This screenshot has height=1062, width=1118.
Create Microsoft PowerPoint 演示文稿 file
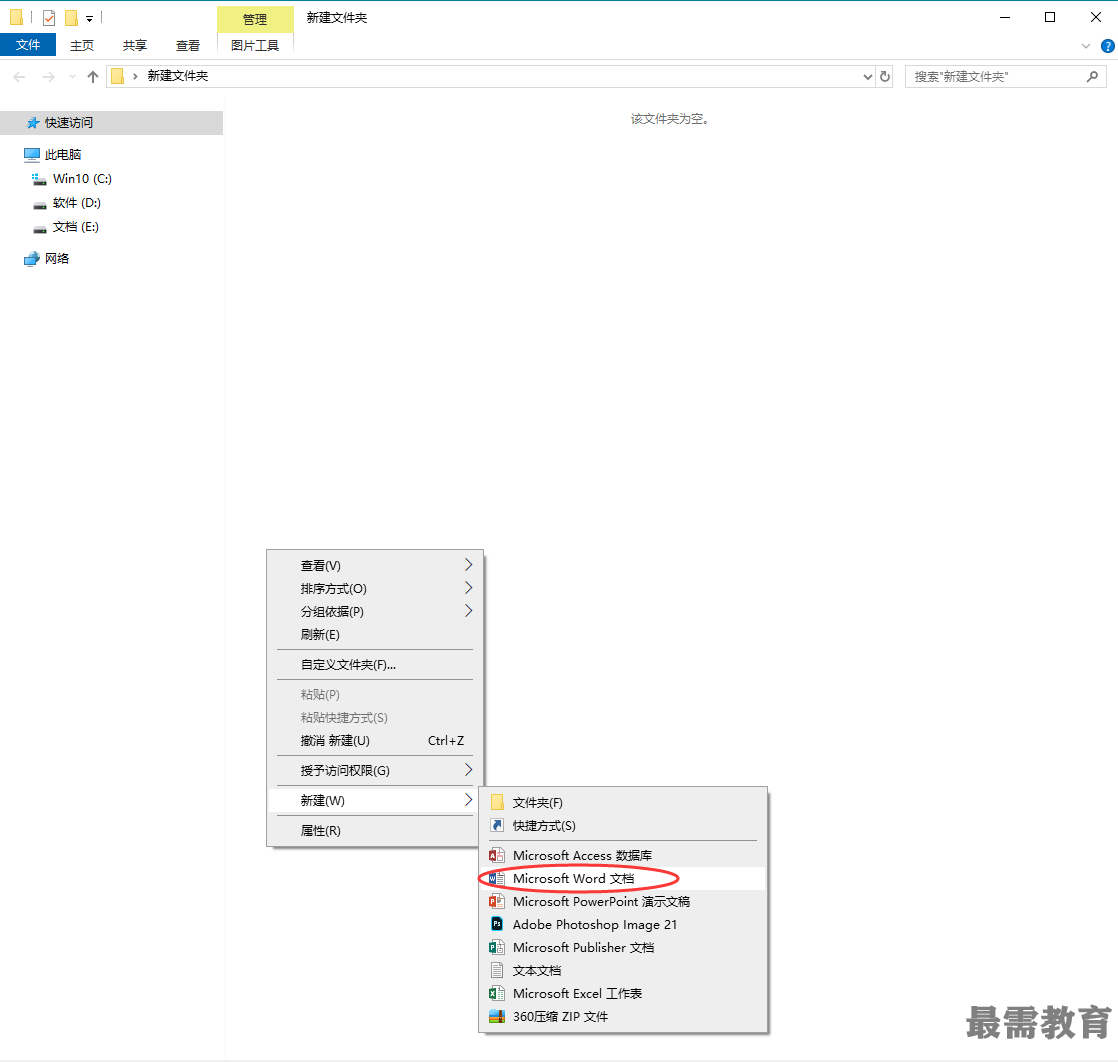(623, 901)
